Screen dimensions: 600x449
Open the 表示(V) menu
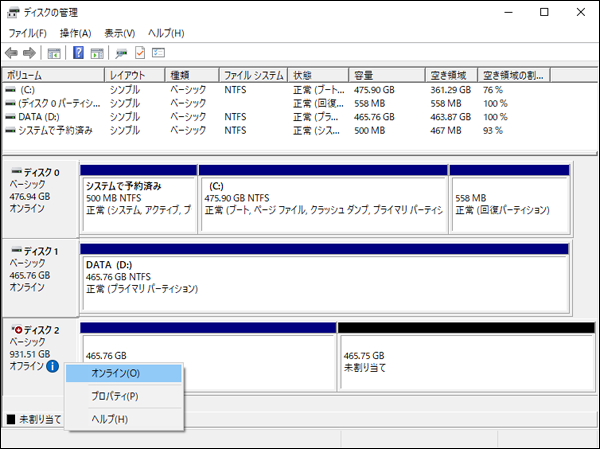(120, 33)
